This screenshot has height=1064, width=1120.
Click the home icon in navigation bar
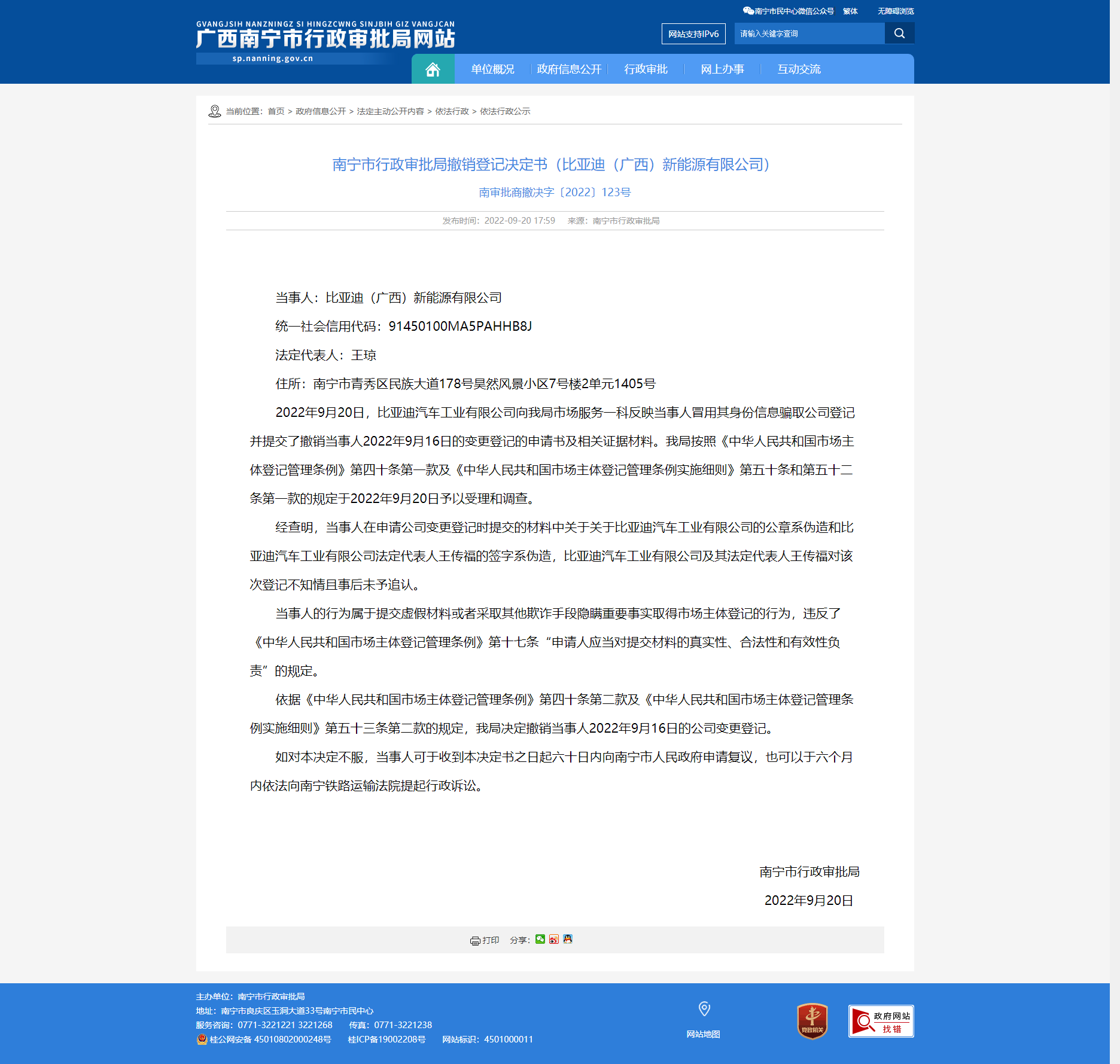tap(433, 69)
